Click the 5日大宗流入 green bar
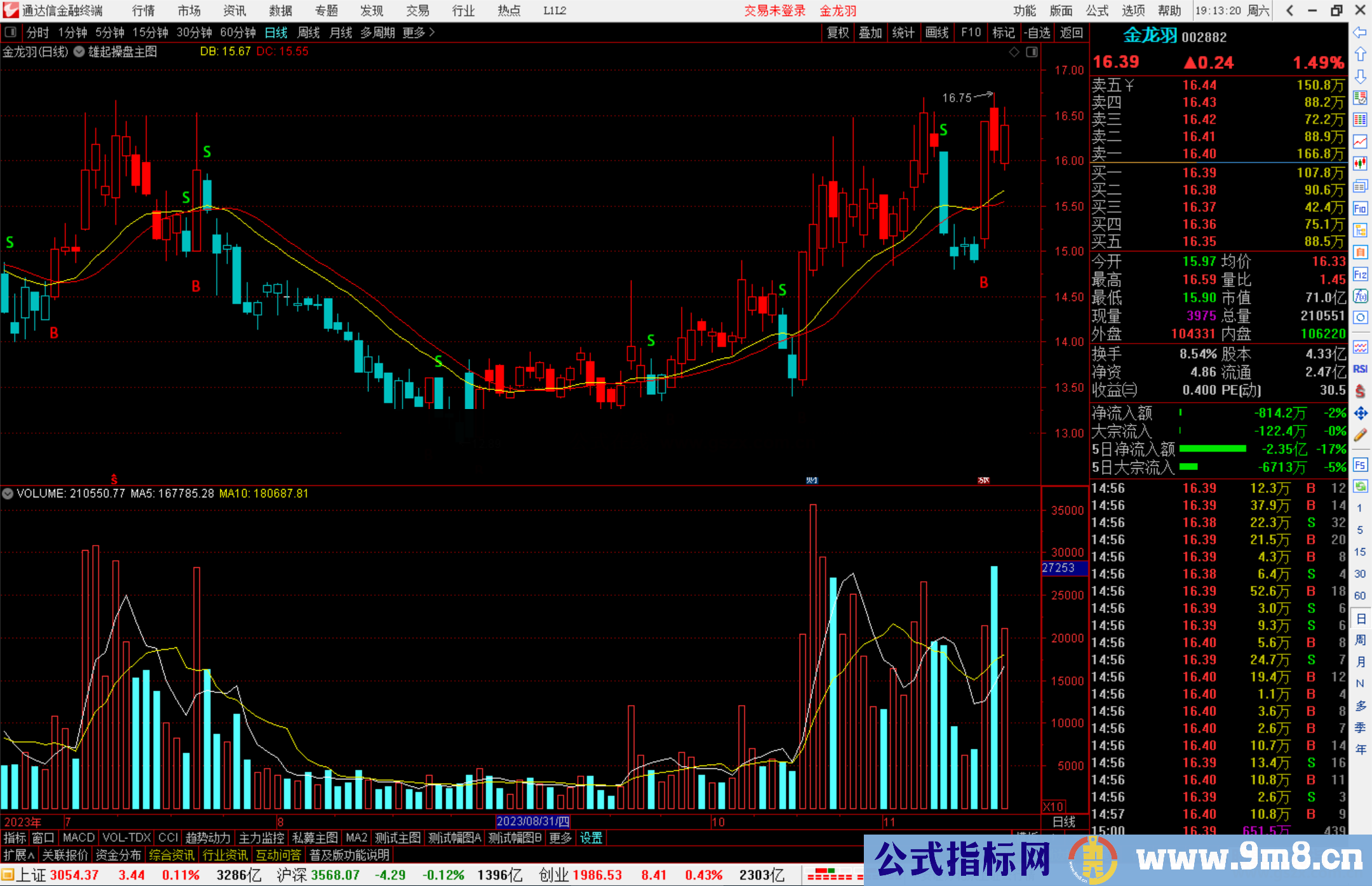The height and width of the screenshot is (886, 1372). point(1188,467)
